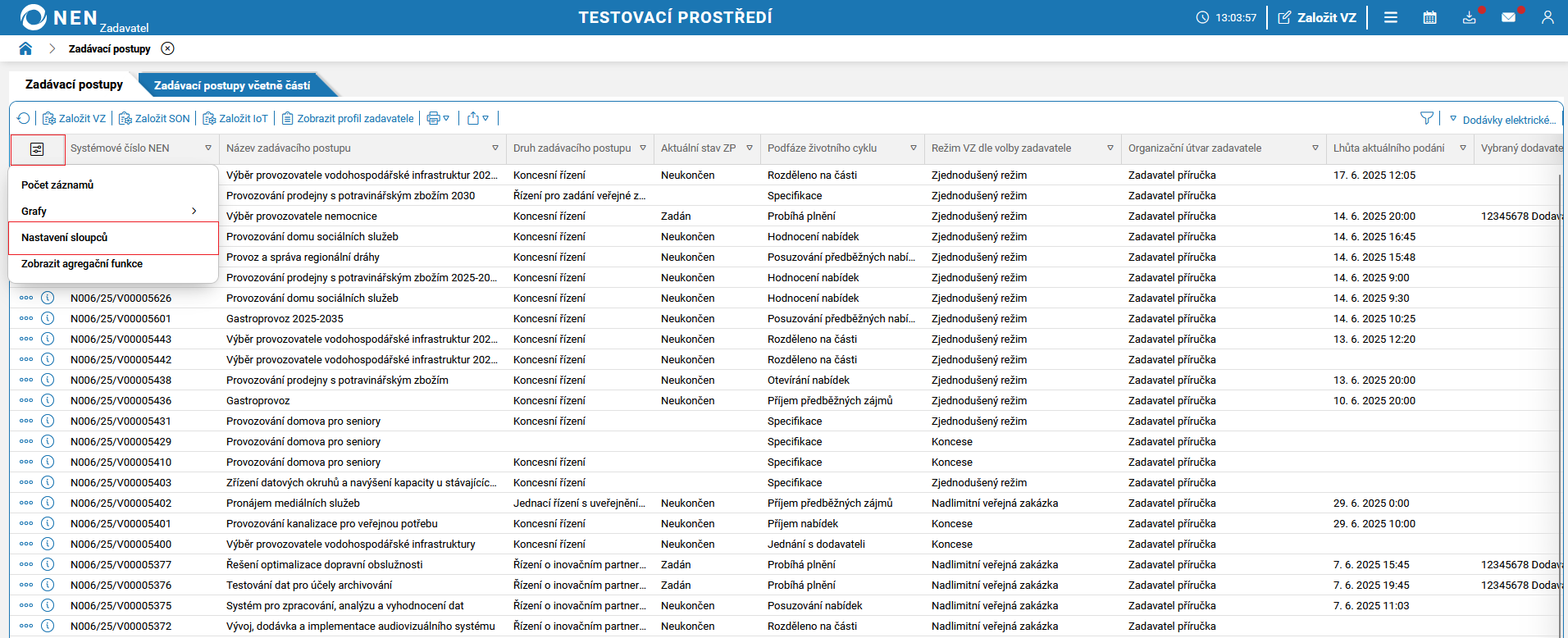Click the Založit VZ header button

click(x=1317, y=17)
